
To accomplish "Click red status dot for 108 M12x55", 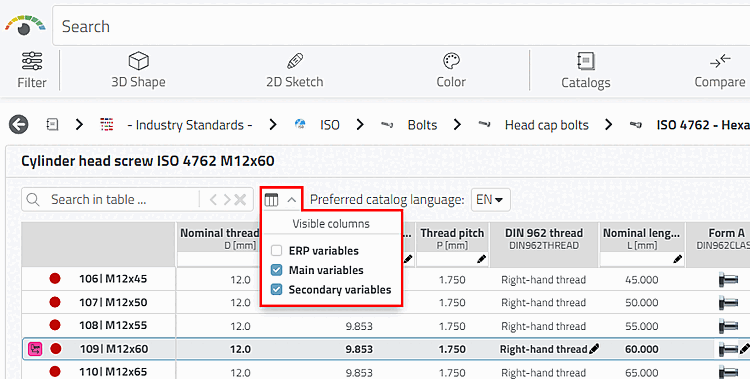I will (x=55, y=325).
